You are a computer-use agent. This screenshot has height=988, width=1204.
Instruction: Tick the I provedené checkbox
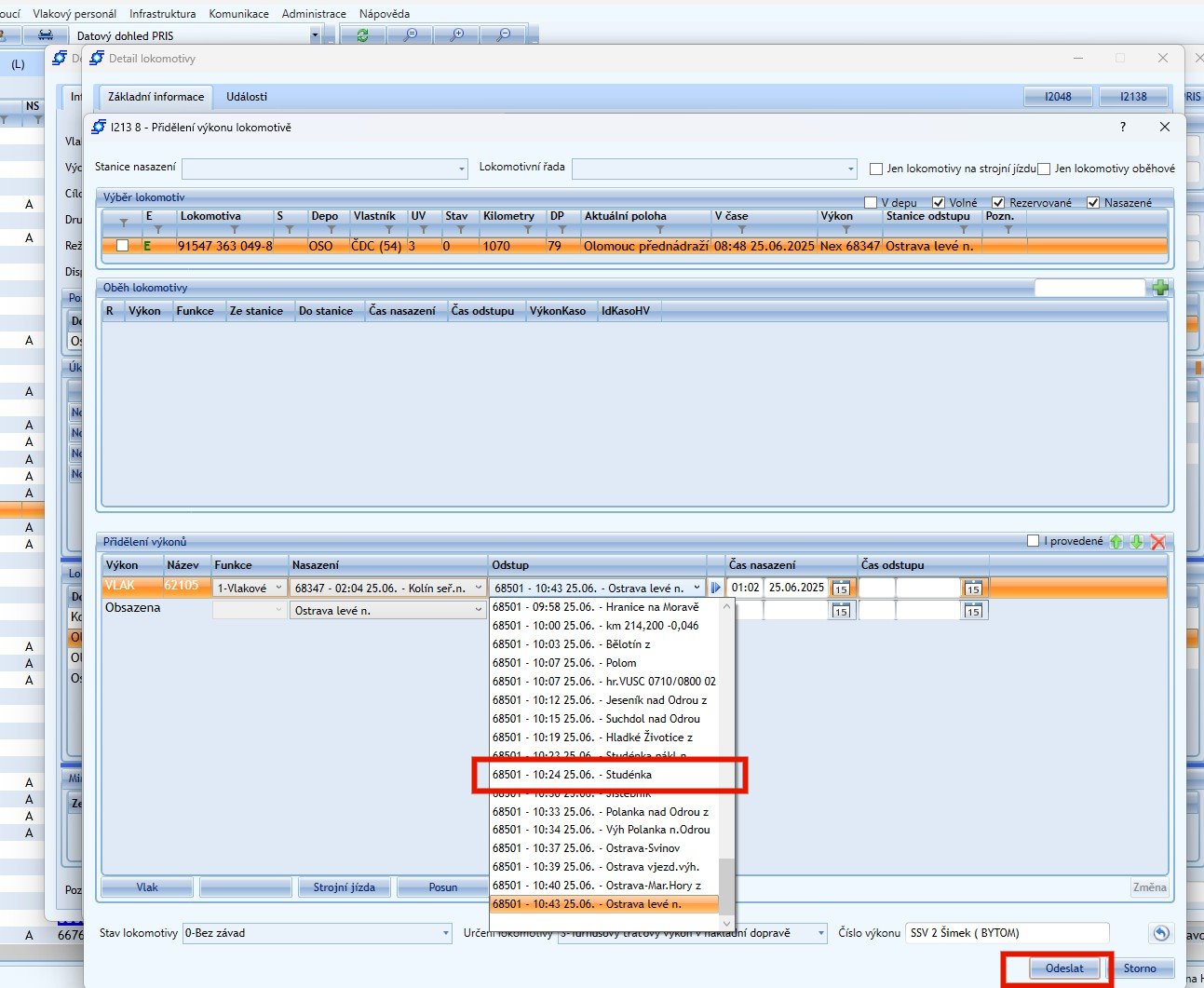pyautogui.click(x=1033, y=541)
